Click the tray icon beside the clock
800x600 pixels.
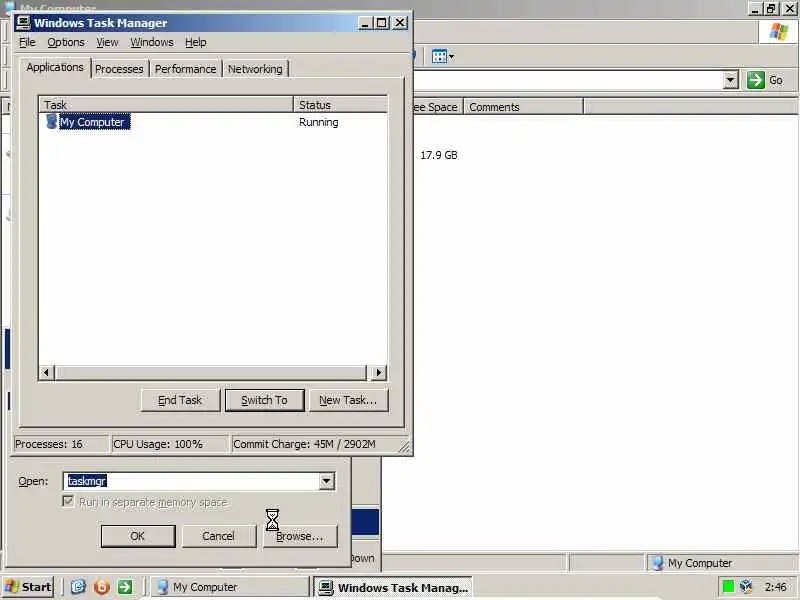(746, 587)
